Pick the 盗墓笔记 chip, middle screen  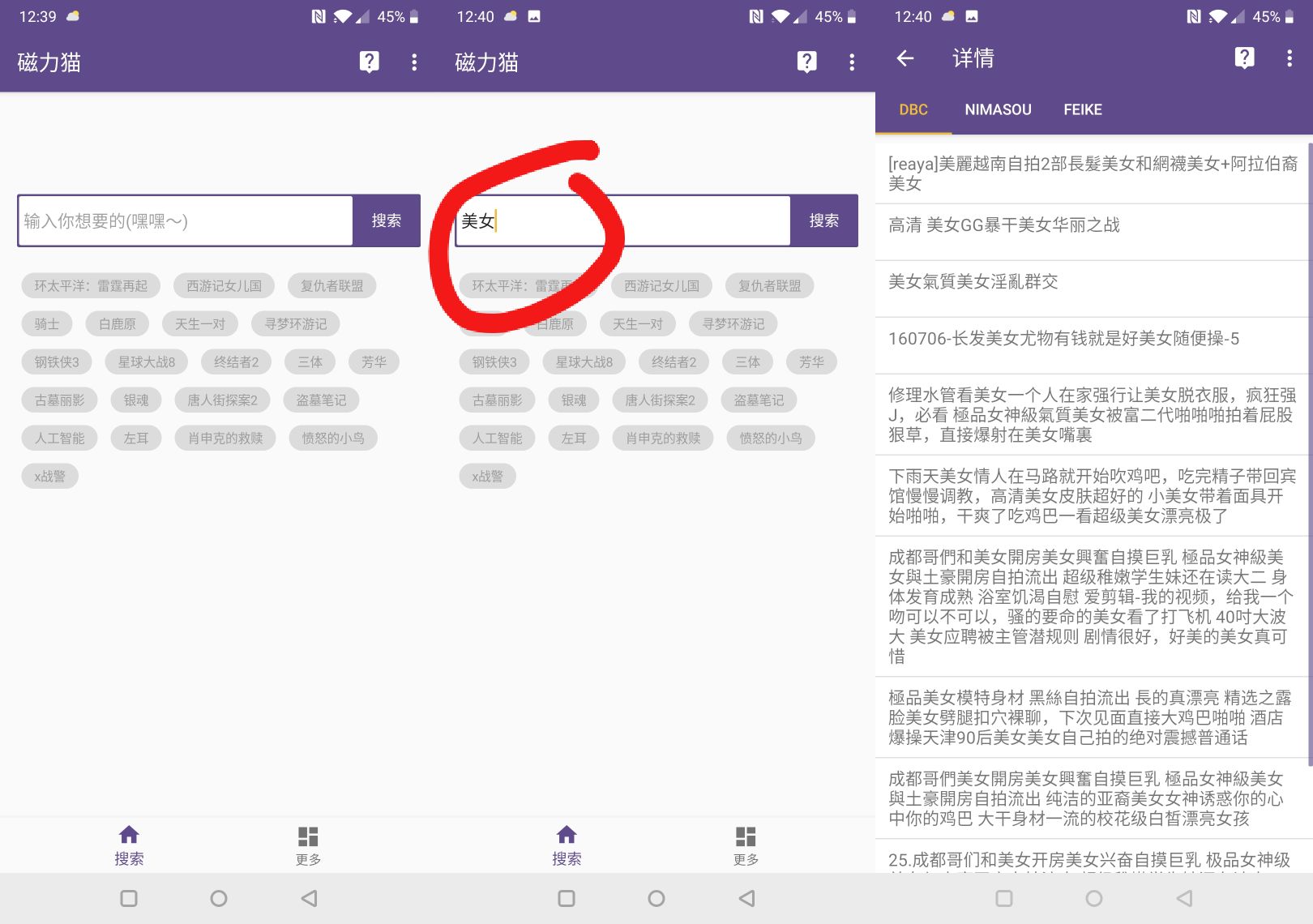click(759, 400)
